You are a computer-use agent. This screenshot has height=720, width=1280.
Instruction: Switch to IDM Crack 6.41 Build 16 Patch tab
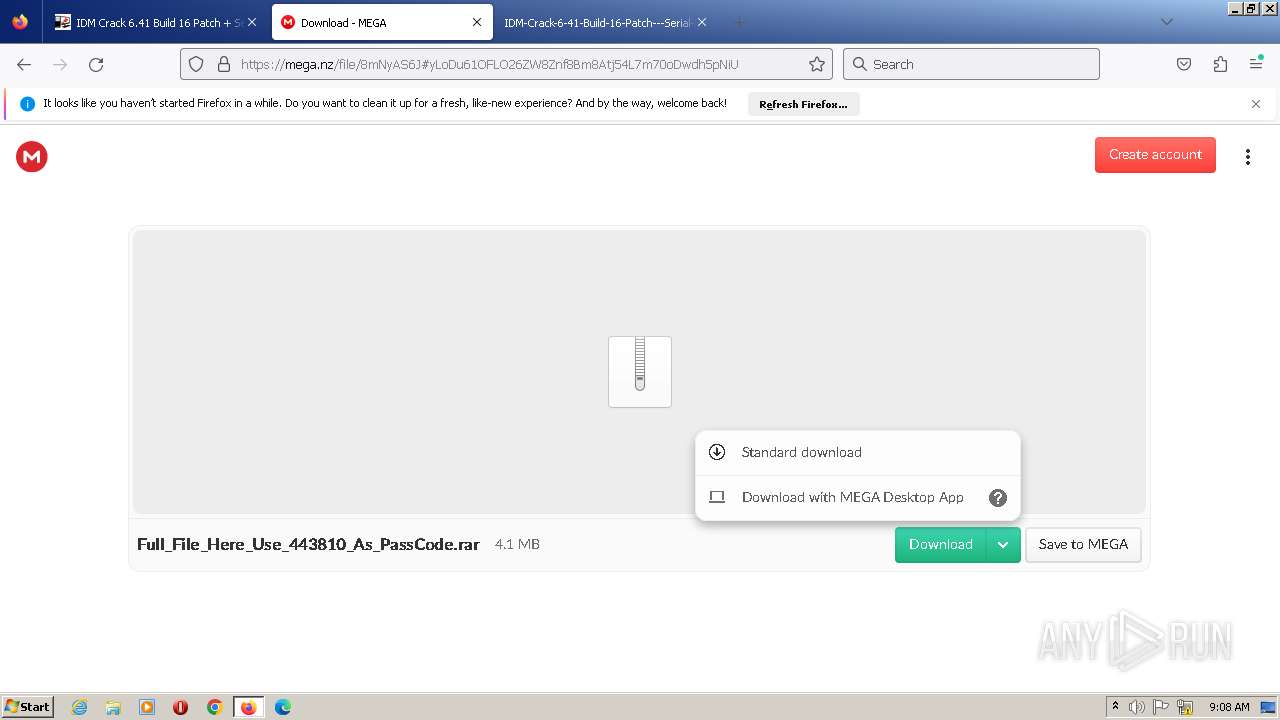pyautogui.click(x=156, y=22)
